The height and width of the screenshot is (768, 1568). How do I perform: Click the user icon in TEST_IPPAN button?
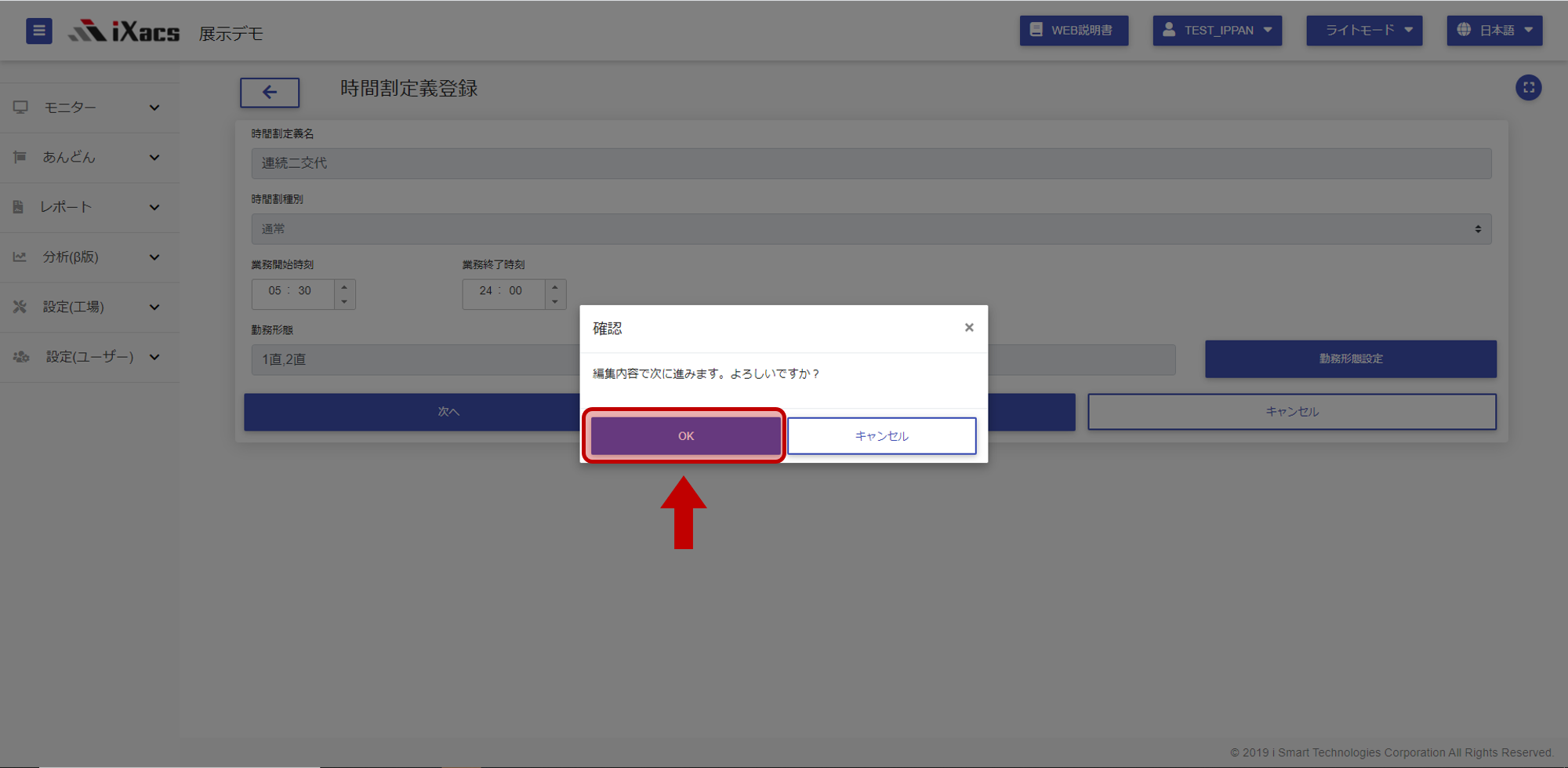[1169, 30]
